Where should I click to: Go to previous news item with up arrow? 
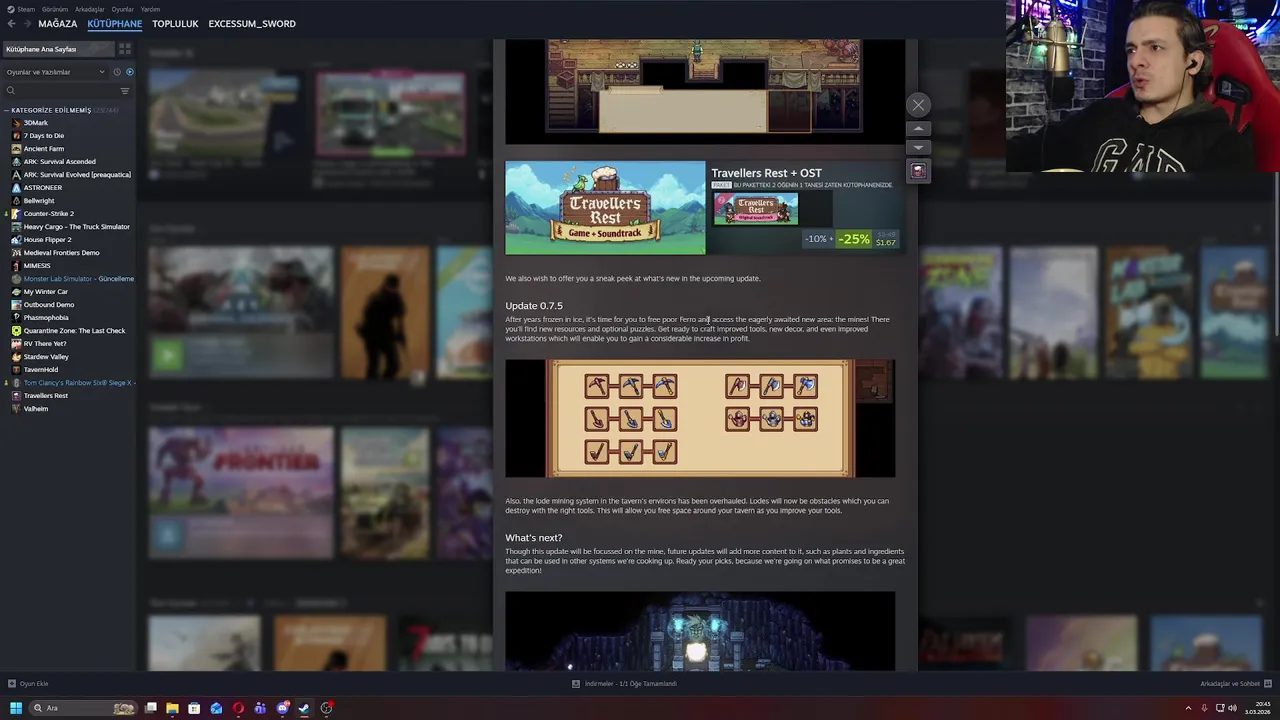click(x=918, y=129)
